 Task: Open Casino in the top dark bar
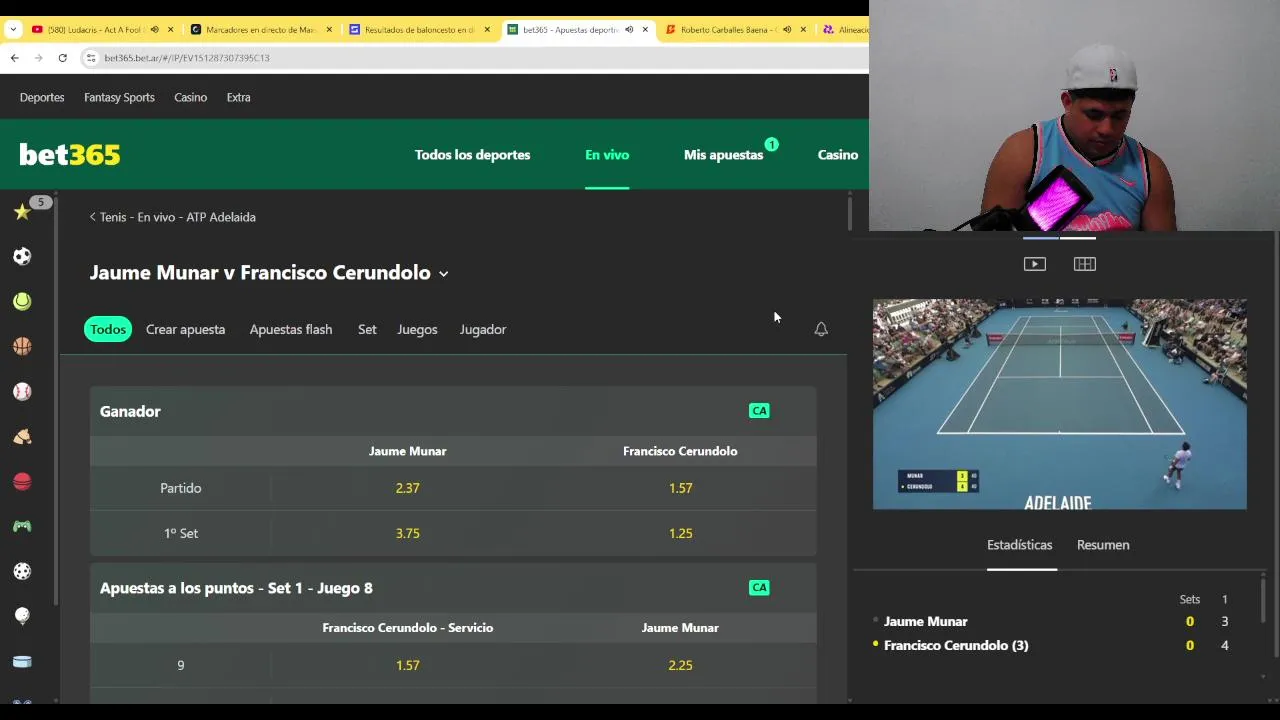click(x=190, y=97)
